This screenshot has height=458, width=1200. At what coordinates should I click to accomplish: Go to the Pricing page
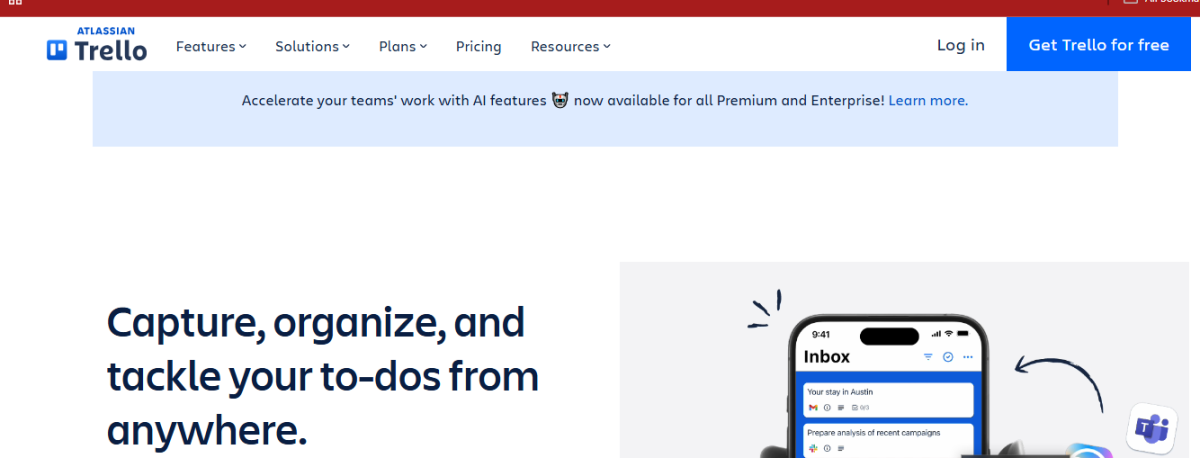479,46
